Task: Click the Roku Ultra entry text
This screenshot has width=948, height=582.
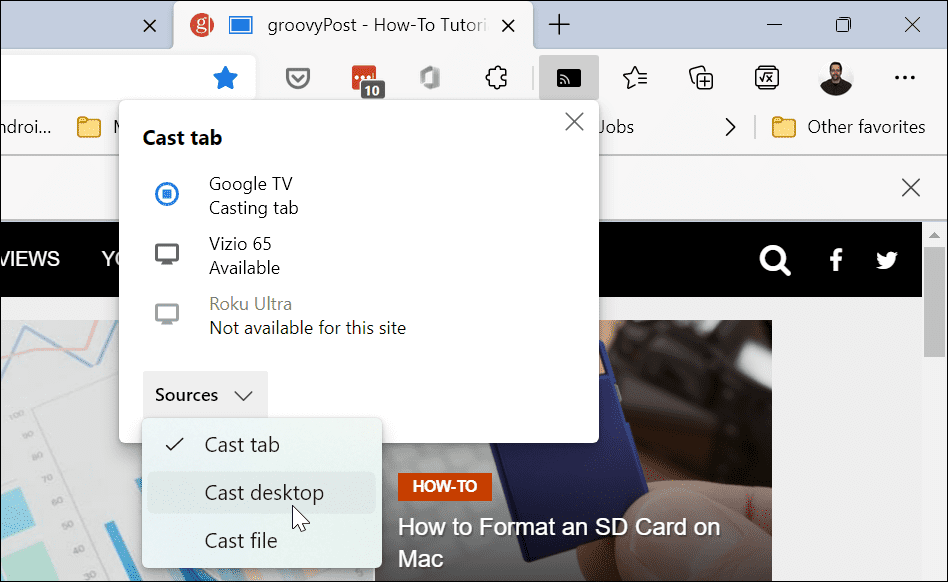Action: click(307, 315)
